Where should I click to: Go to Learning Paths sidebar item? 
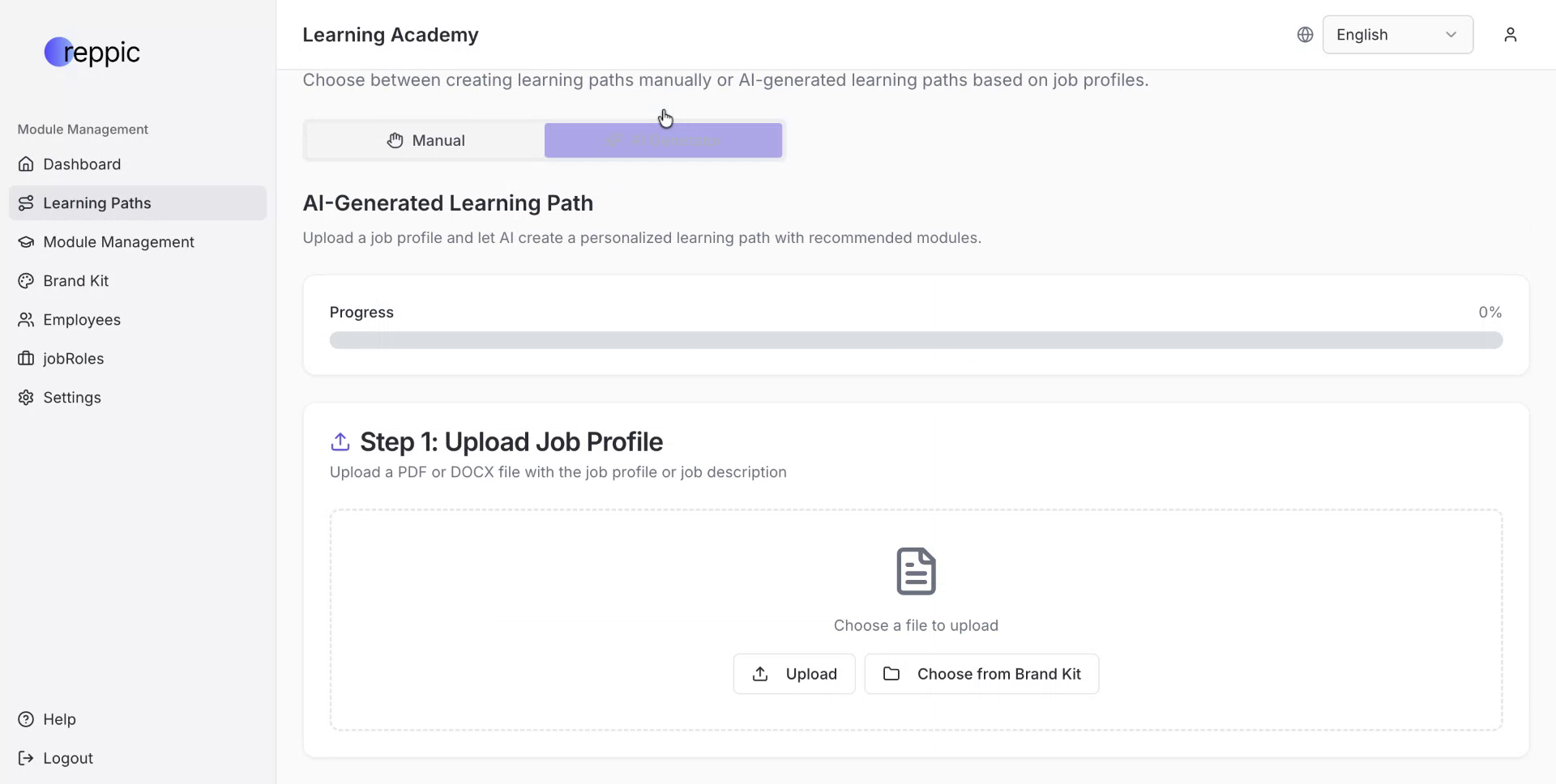pos(97,203)
